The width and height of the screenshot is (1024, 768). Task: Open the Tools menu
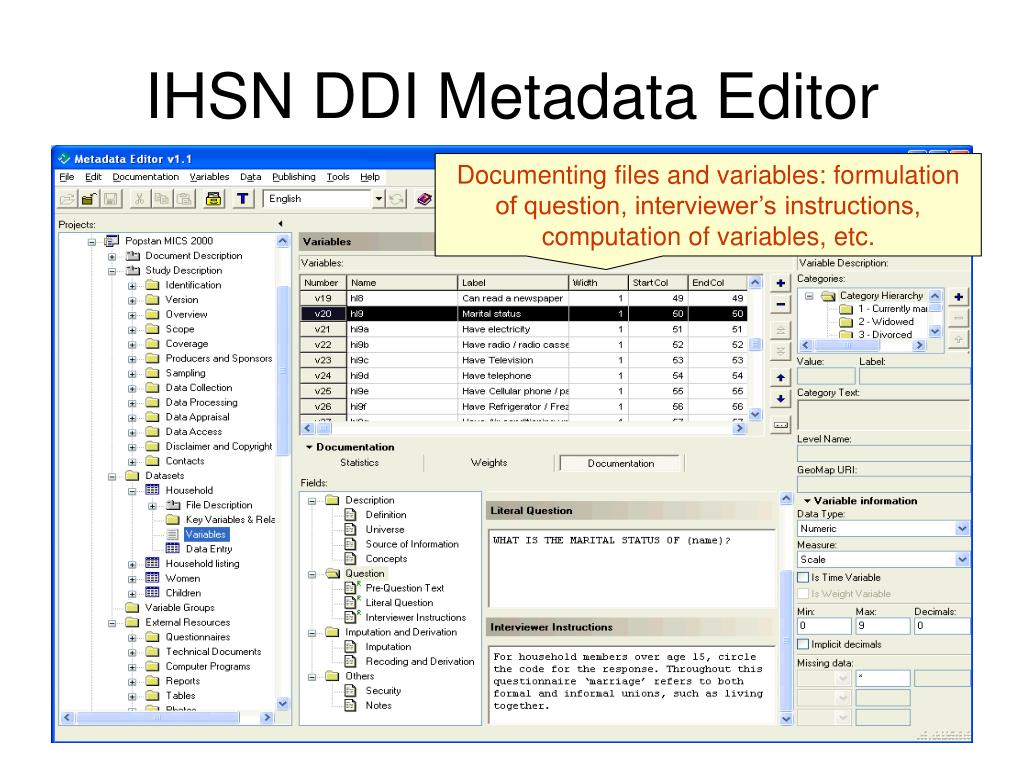coord(338,177)
